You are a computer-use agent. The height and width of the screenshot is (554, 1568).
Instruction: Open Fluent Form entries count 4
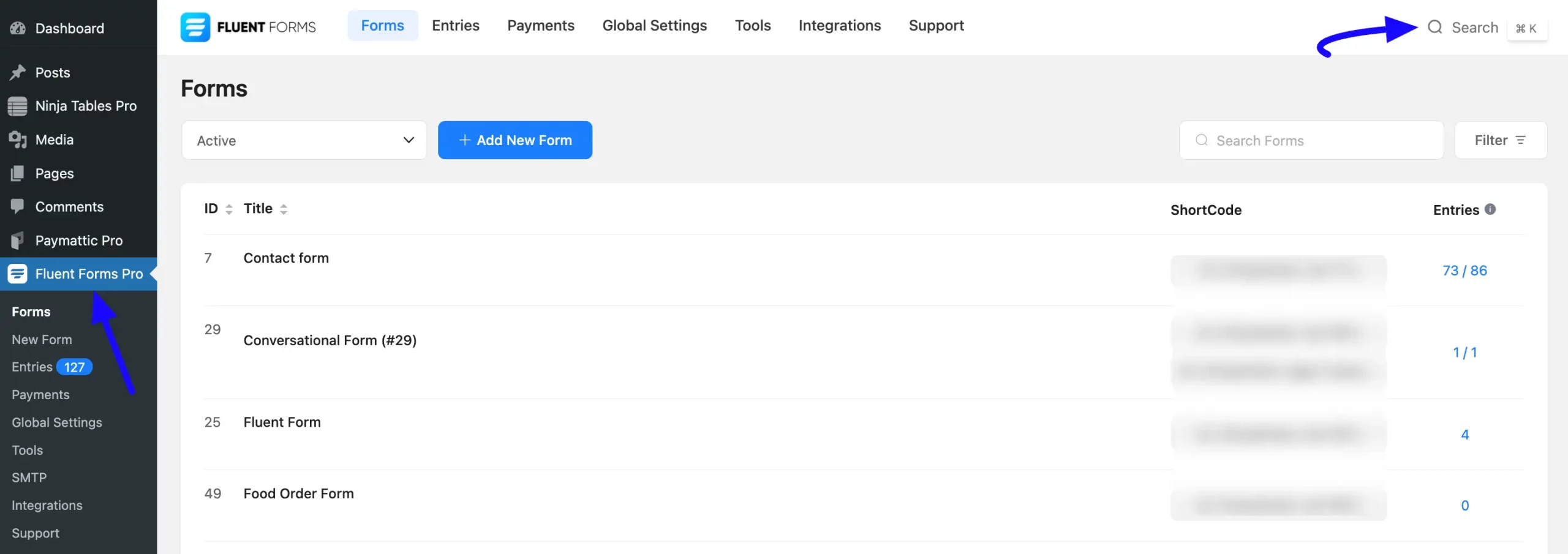point(1464,435)
